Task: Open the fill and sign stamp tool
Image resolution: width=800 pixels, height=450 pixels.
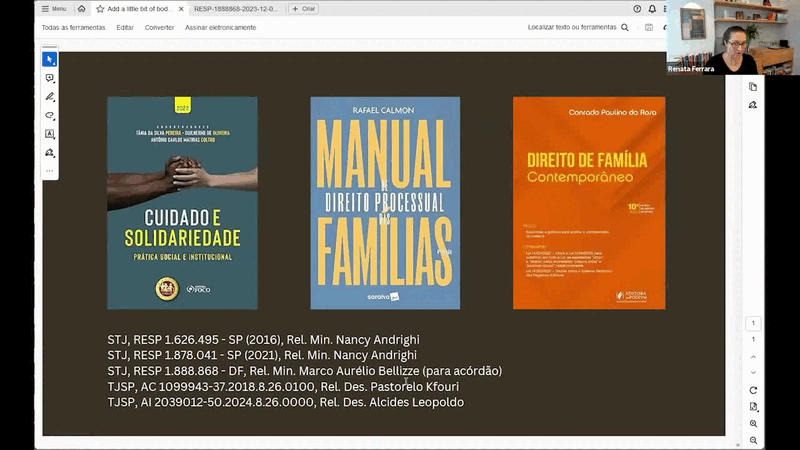Action: pos(49,153)
